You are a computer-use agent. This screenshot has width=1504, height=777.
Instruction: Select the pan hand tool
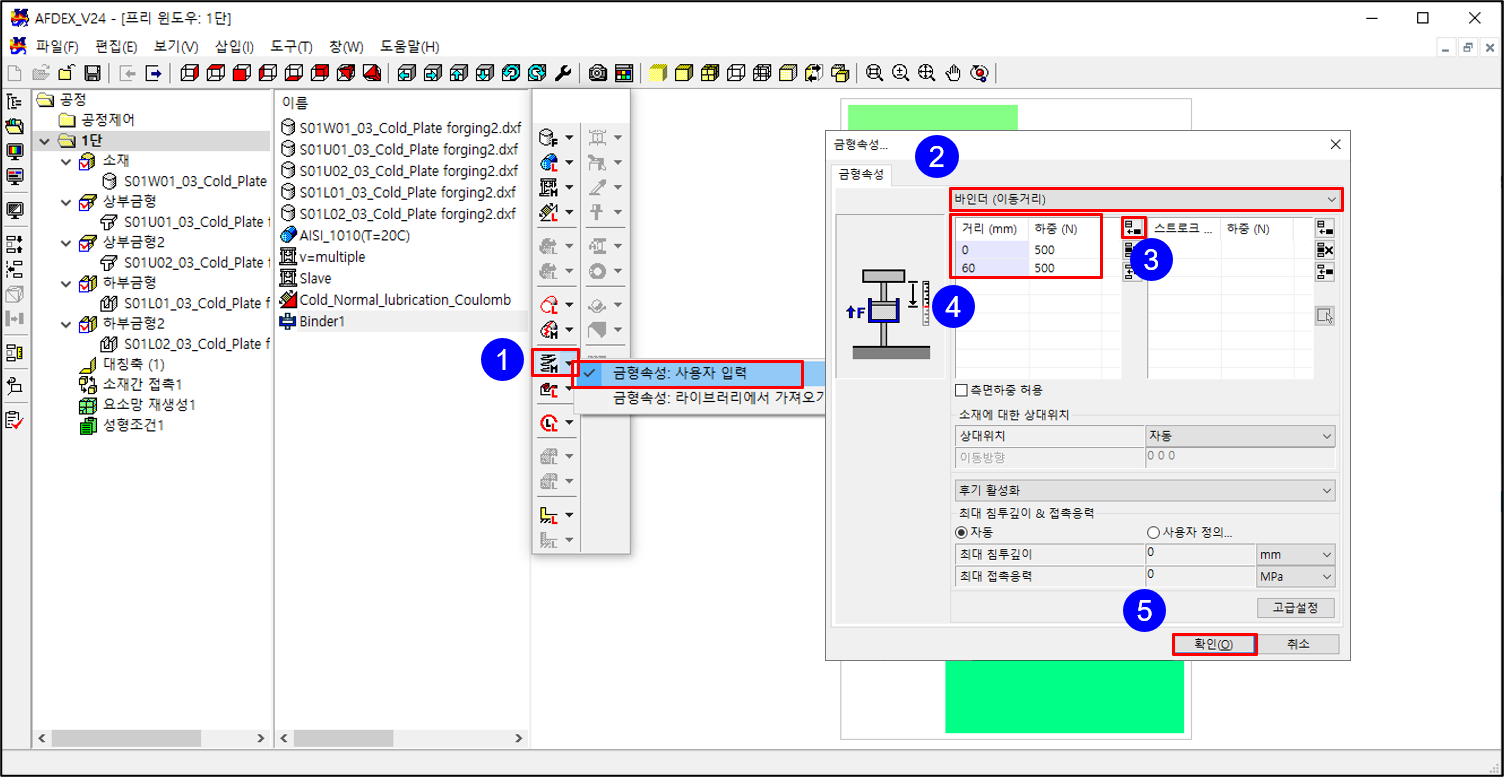click(953, 73)
